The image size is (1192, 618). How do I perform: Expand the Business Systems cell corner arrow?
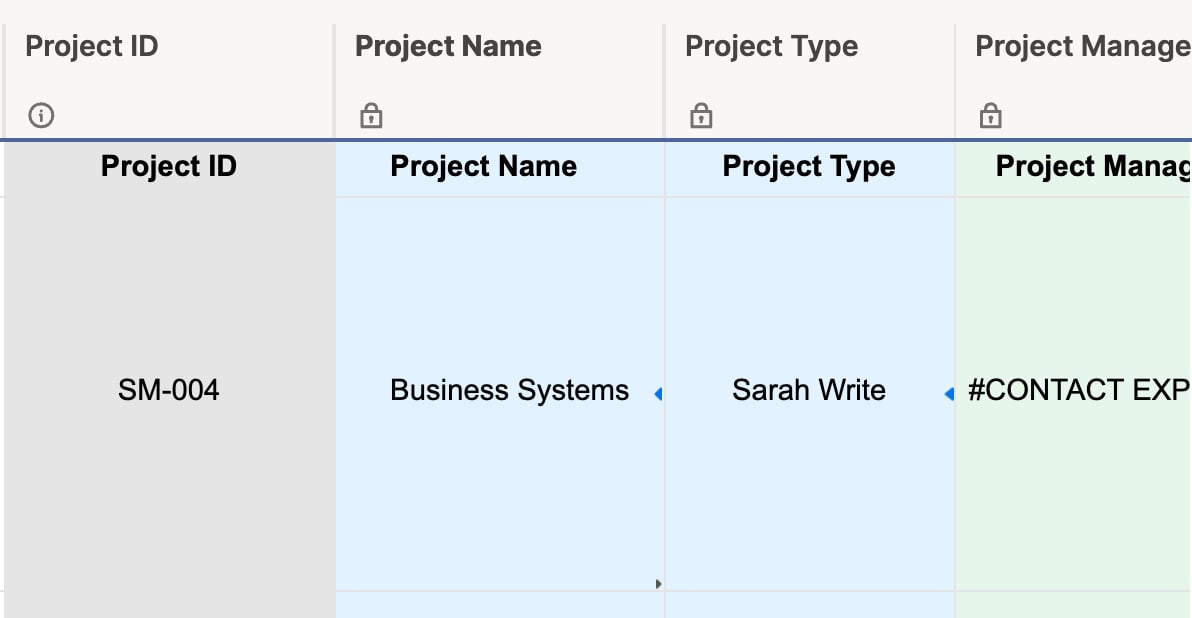coord(658,583)
